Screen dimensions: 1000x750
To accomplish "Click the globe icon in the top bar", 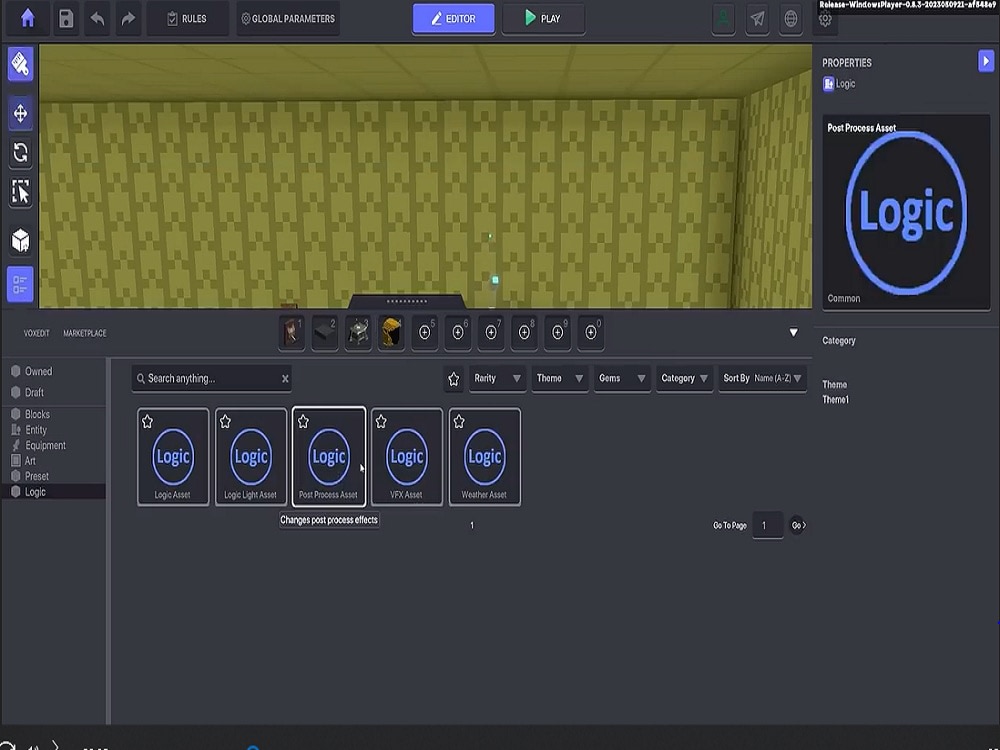I will (790, 19).
